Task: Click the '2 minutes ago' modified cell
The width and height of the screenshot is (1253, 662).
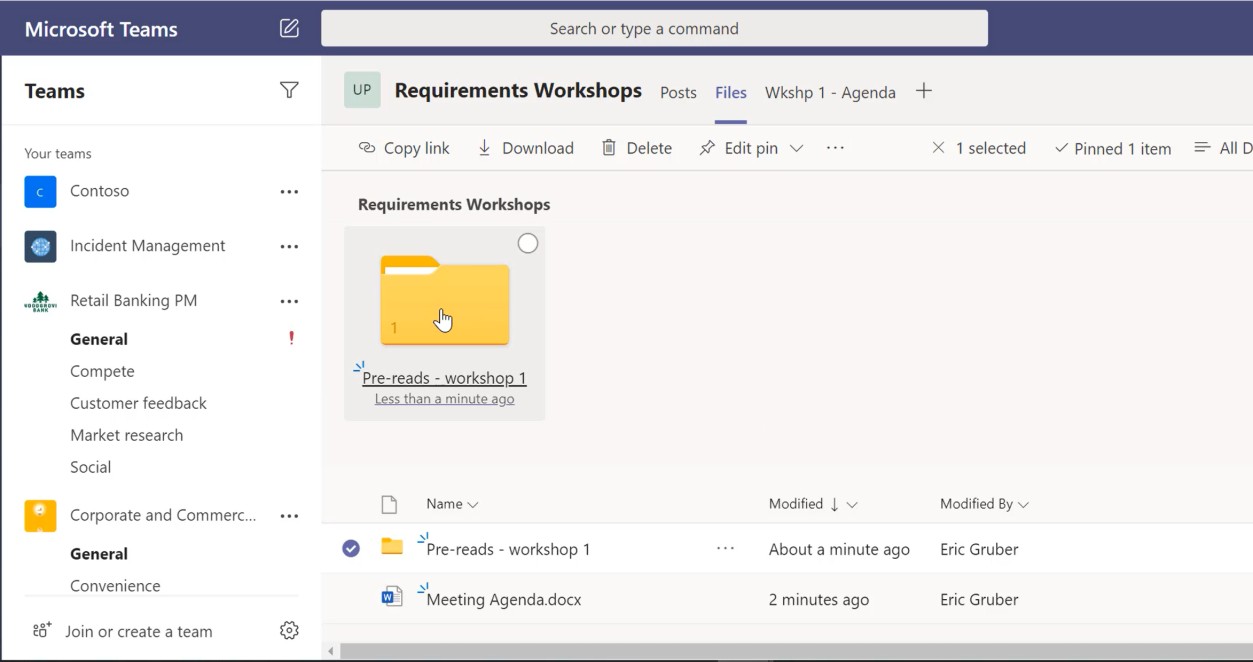Action: pyautogui.click(x=819, y=600)
